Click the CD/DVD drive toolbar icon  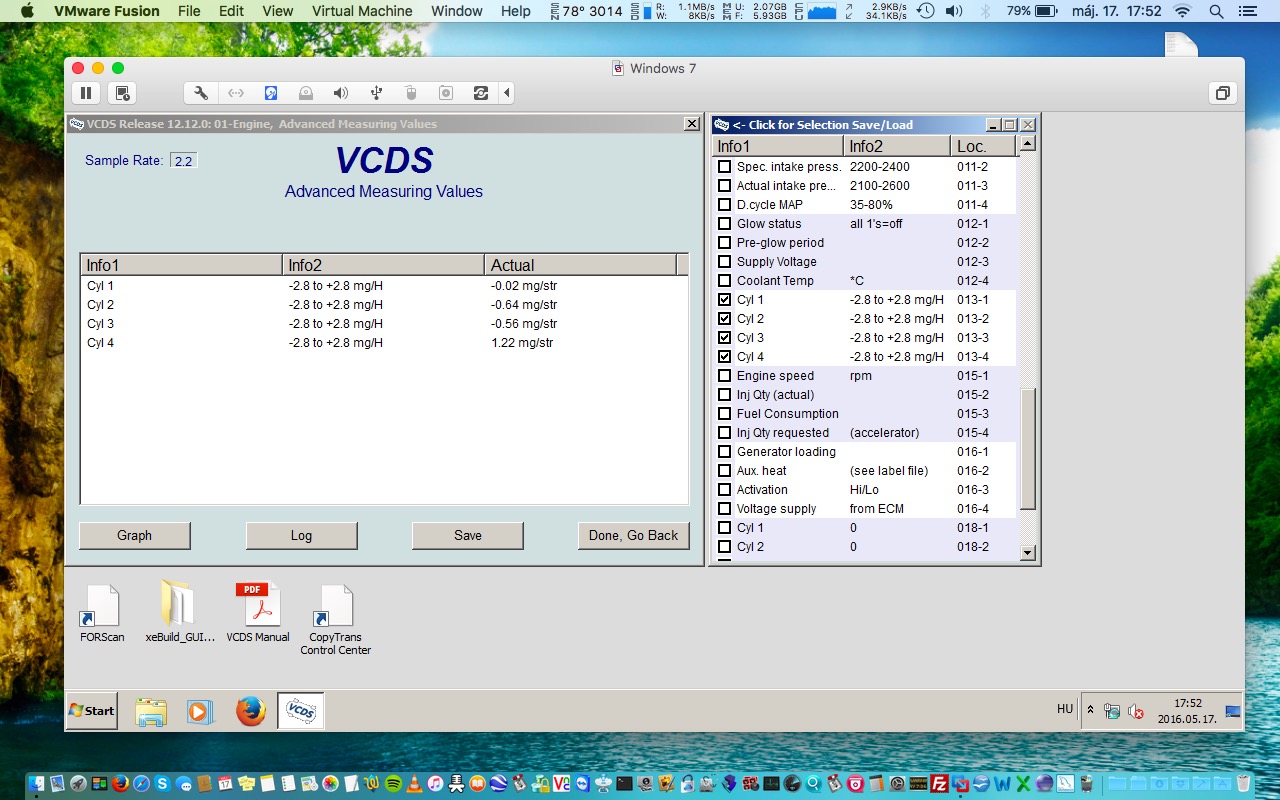[x=306, y=93]
